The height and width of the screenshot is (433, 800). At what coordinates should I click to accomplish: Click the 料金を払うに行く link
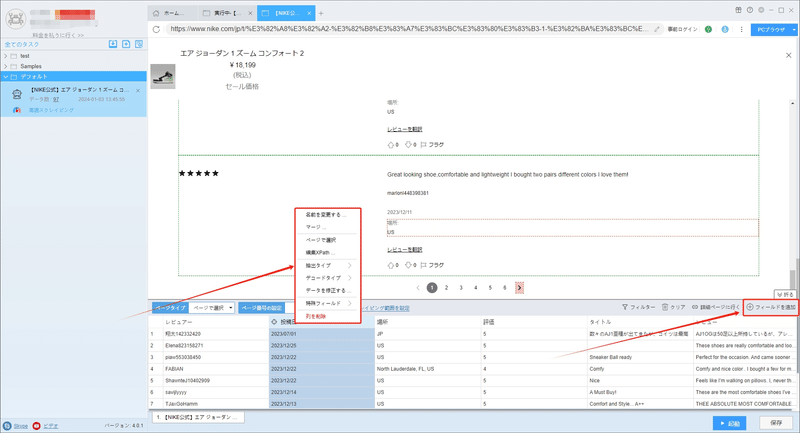[x=58, y=35]
